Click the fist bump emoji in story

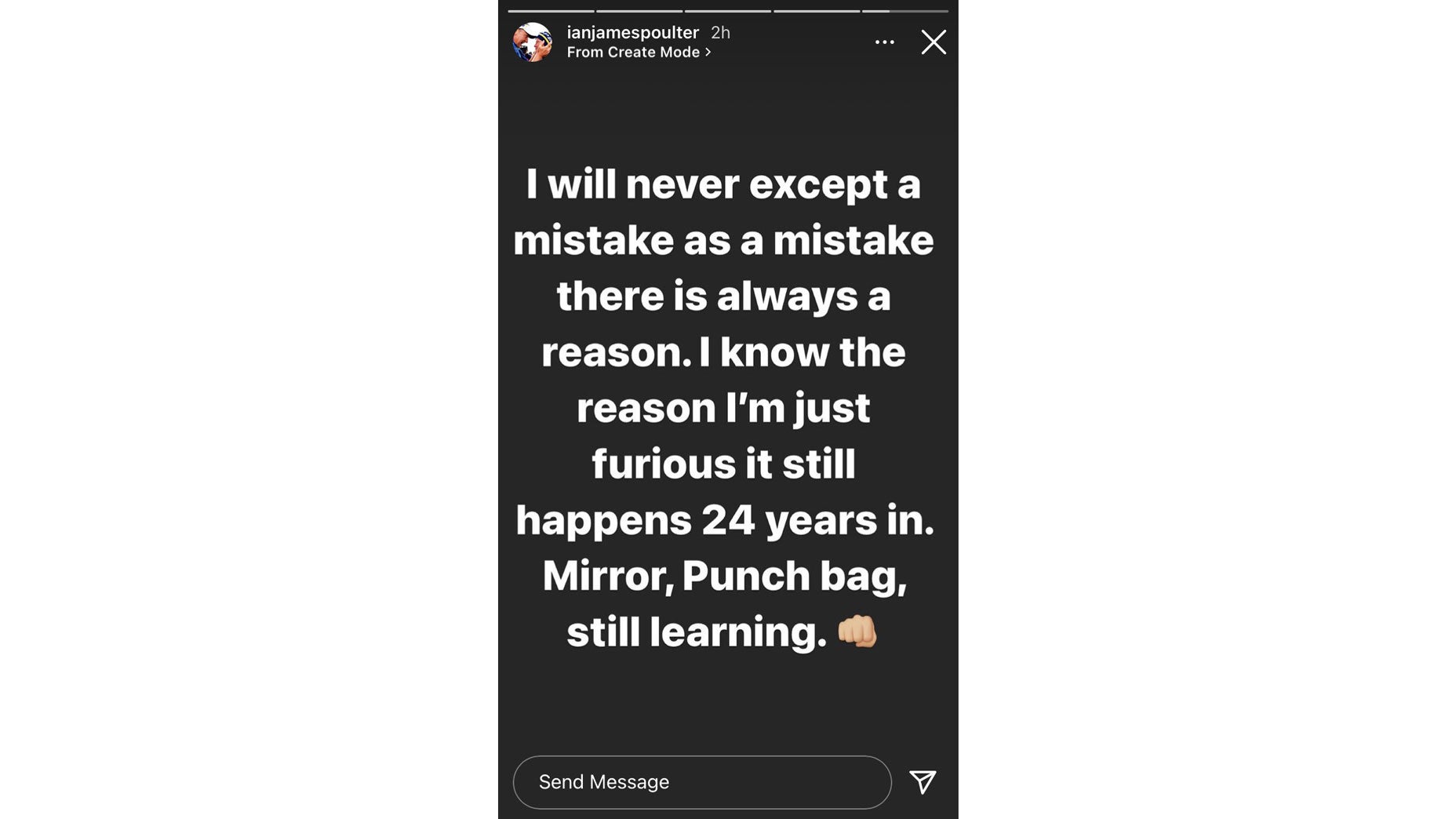[x=857, y=632]
